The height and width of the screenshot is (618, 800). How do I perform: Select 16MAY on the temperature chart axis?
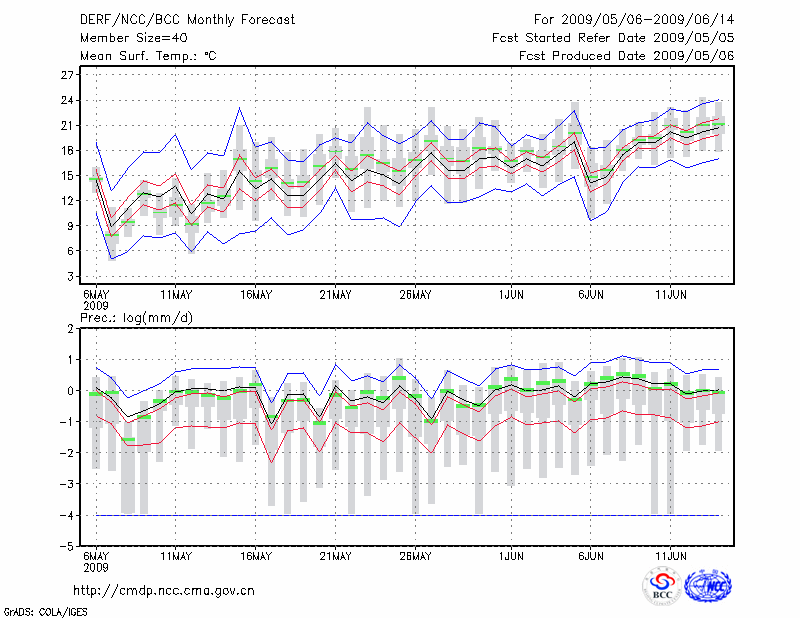click(x=255, y=295)
